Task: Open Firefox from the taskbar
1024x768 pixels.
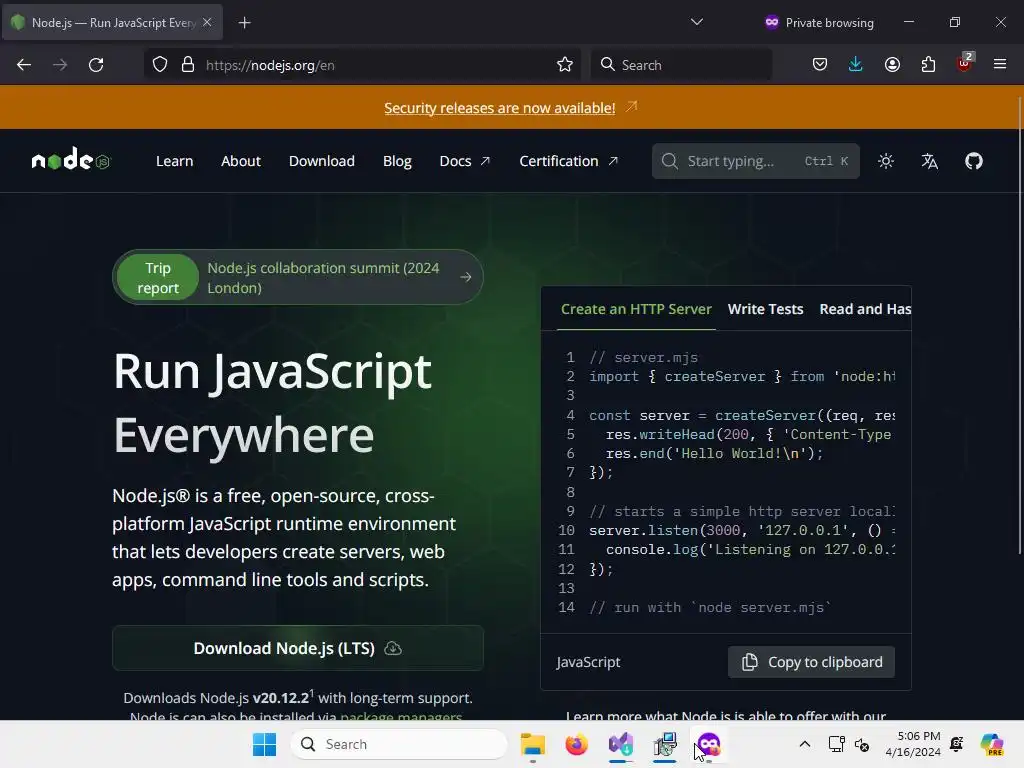Action: coord(577,744)
